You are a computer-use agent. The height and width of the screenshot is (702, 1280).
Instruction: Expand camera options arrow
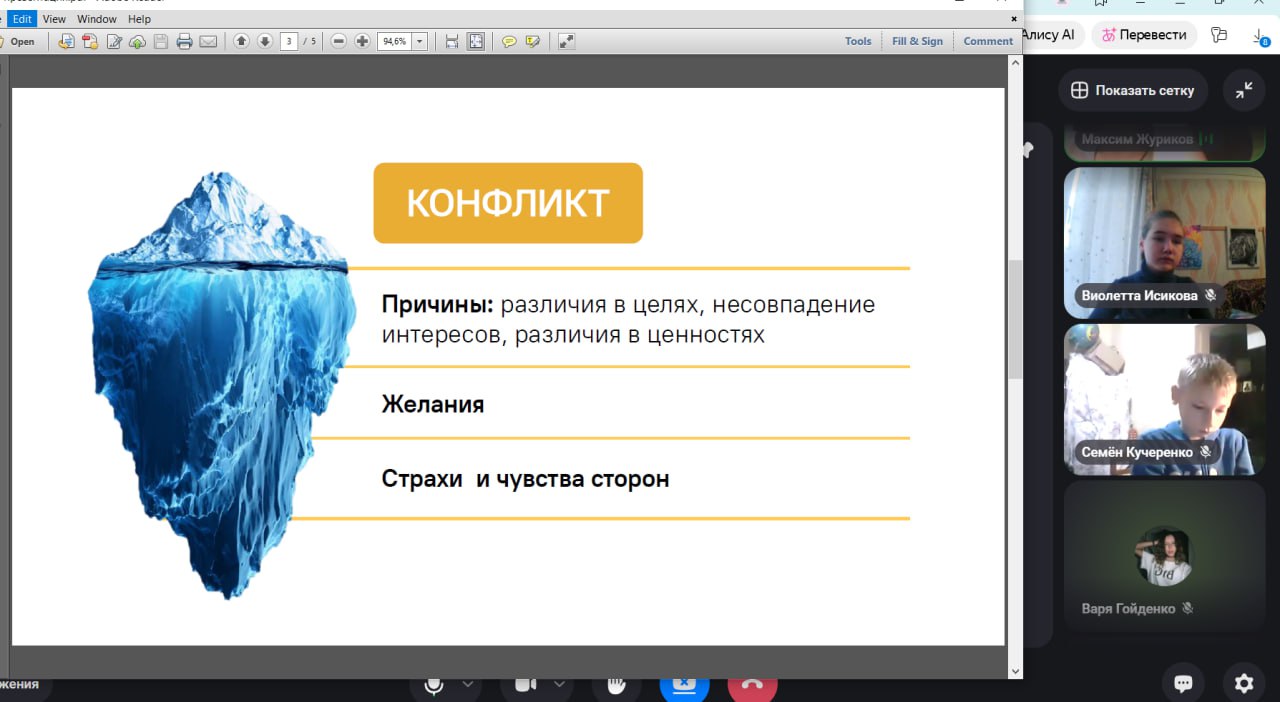coord(559,685)
